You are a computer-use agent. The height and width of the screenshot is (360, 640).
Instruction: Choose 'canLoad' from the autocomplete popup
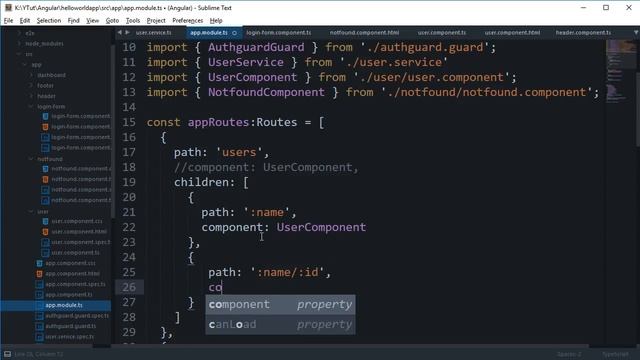[280, 324]
